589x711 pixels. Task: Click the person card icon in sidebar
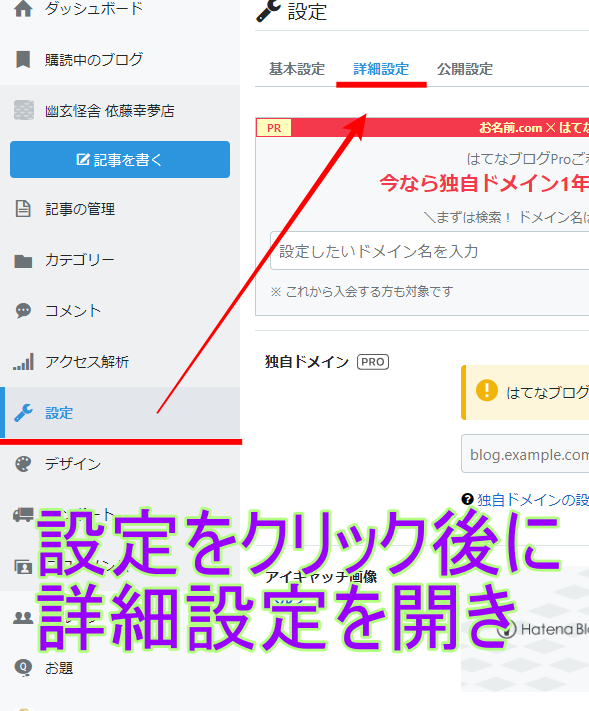(x=23, y=566)
